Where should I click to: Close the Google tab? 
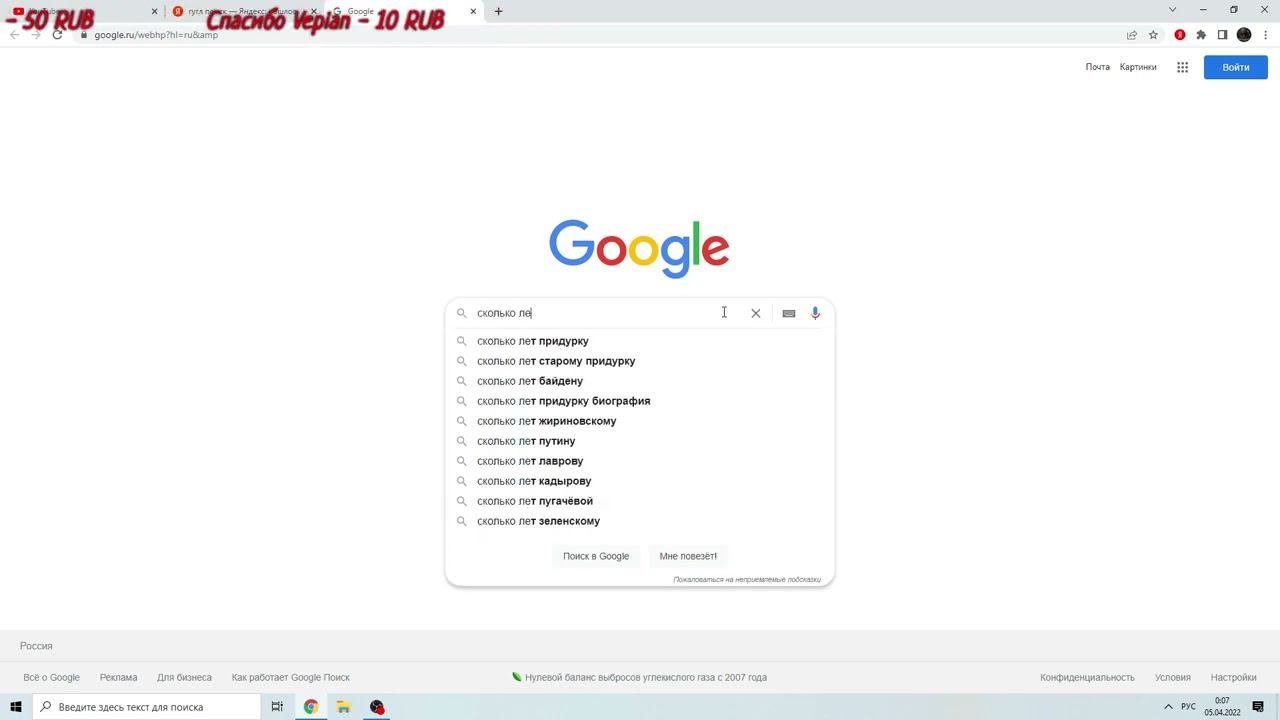pyautogui.click(x=473, y=11)
